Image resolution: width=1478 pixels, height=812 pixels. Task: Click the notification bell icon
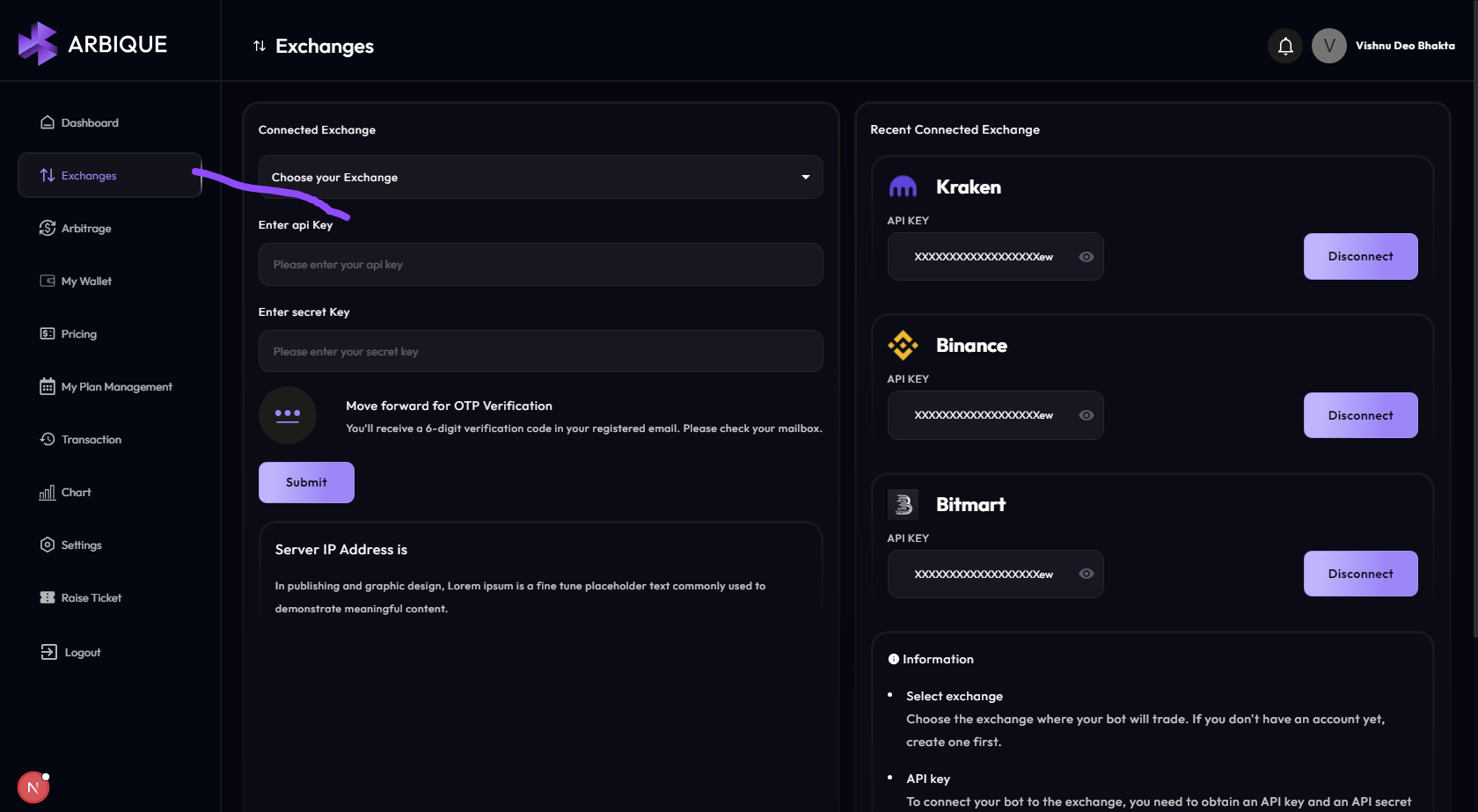[1285, 46]
